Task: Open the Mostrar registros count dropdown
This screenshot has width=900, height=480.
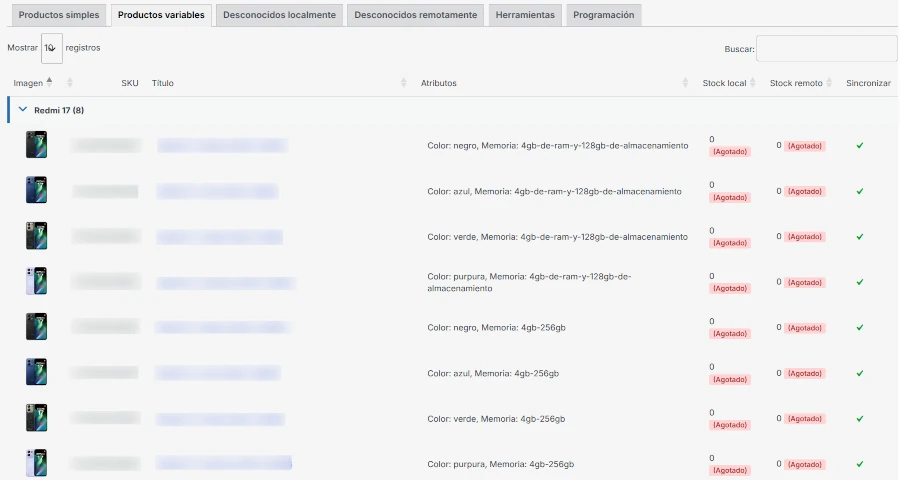Action: click(x=52, y=48)
